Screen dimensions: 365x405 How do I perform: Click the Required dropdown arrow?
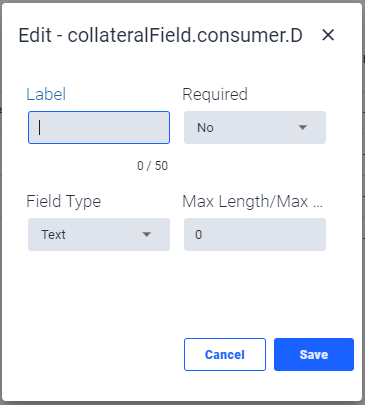tap(303, 127)
